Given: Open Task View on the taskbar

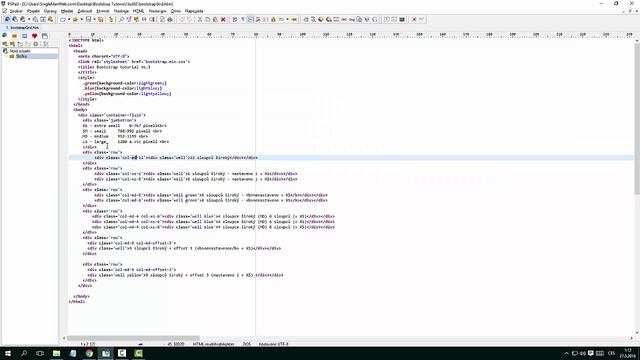Looking at the screenshot, I should pos(40,353).
